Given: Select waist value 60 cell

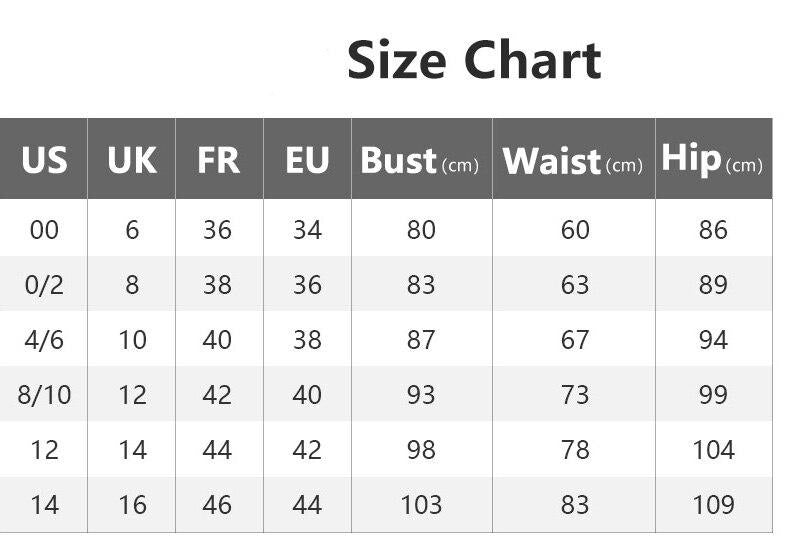Looking at the screenshot, I should pyautogui.click(x=575, y=230).
